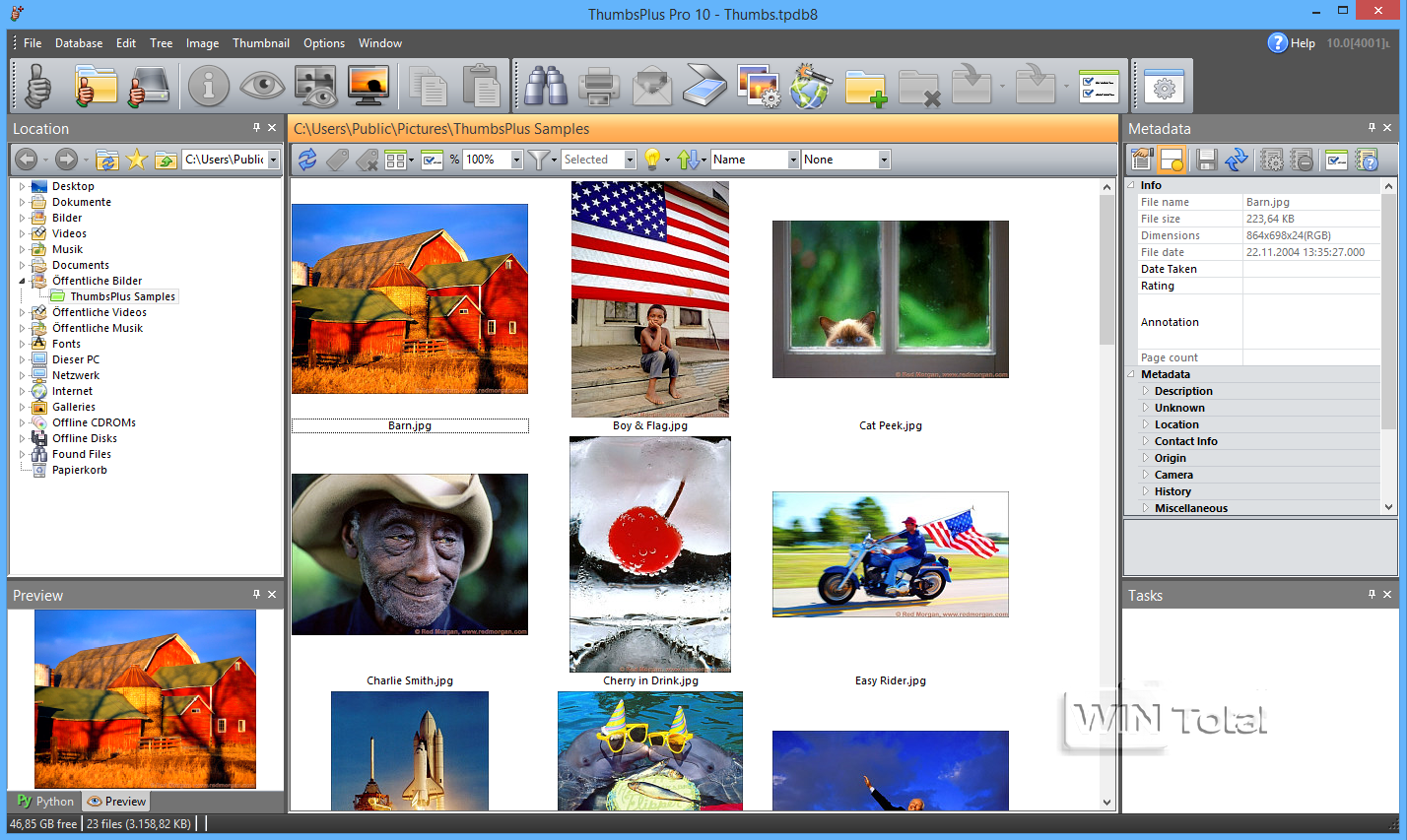Click the favorites star in Location panel
1407x840 pixels.
(x=137, y=160)
